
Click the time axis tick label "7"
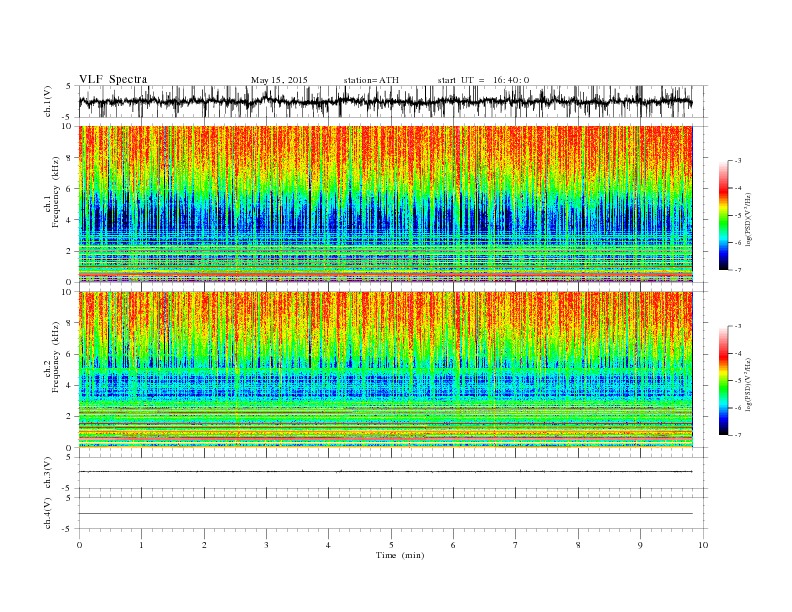point(516,545)
